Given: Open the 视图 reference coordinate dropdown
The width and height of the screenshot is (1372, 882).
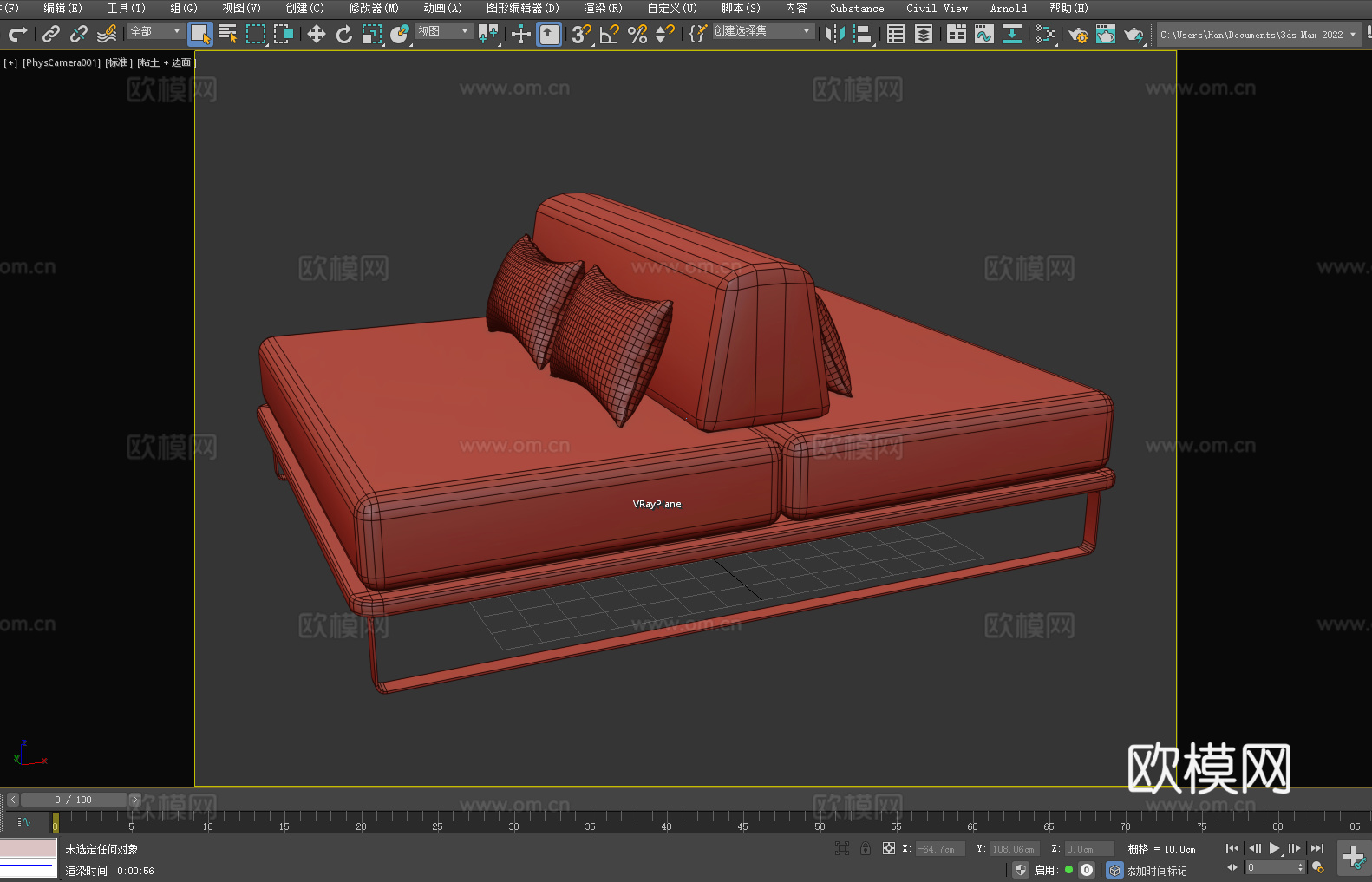Looking at the screenshot, I should point(442,32).
